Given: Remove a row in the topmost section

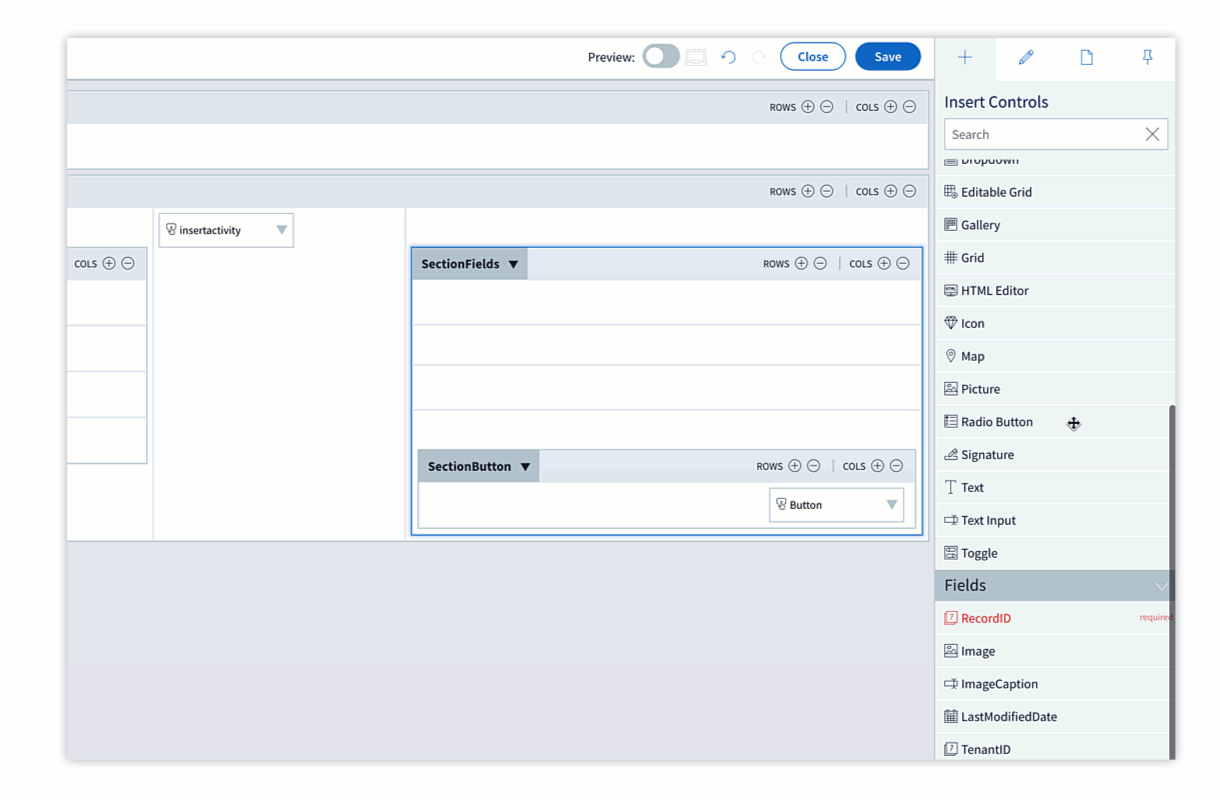Looking at the screenshot, I should coord(827,107).
